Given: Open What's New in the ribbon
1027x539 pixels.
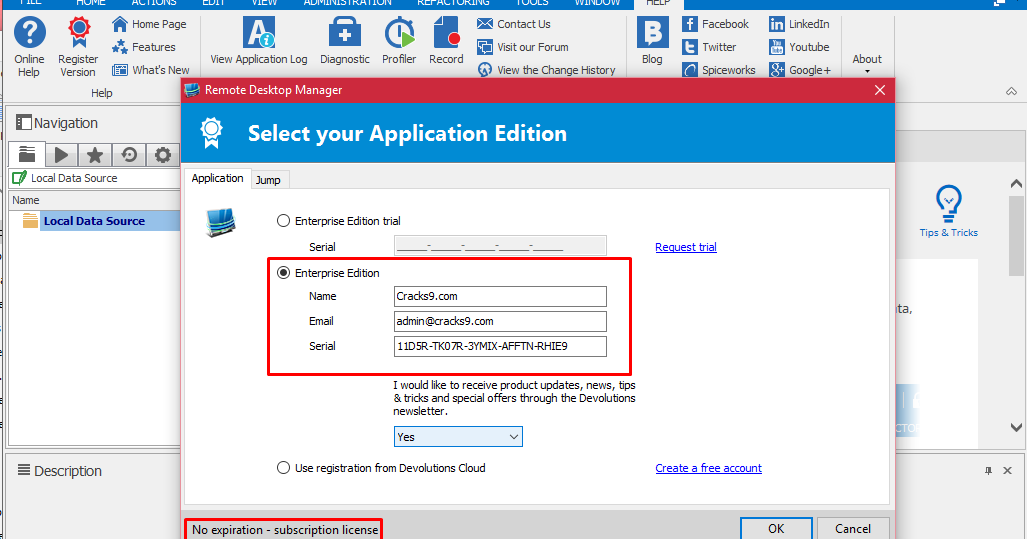Looking at the screenshot, I should click(x=151, y=70).
